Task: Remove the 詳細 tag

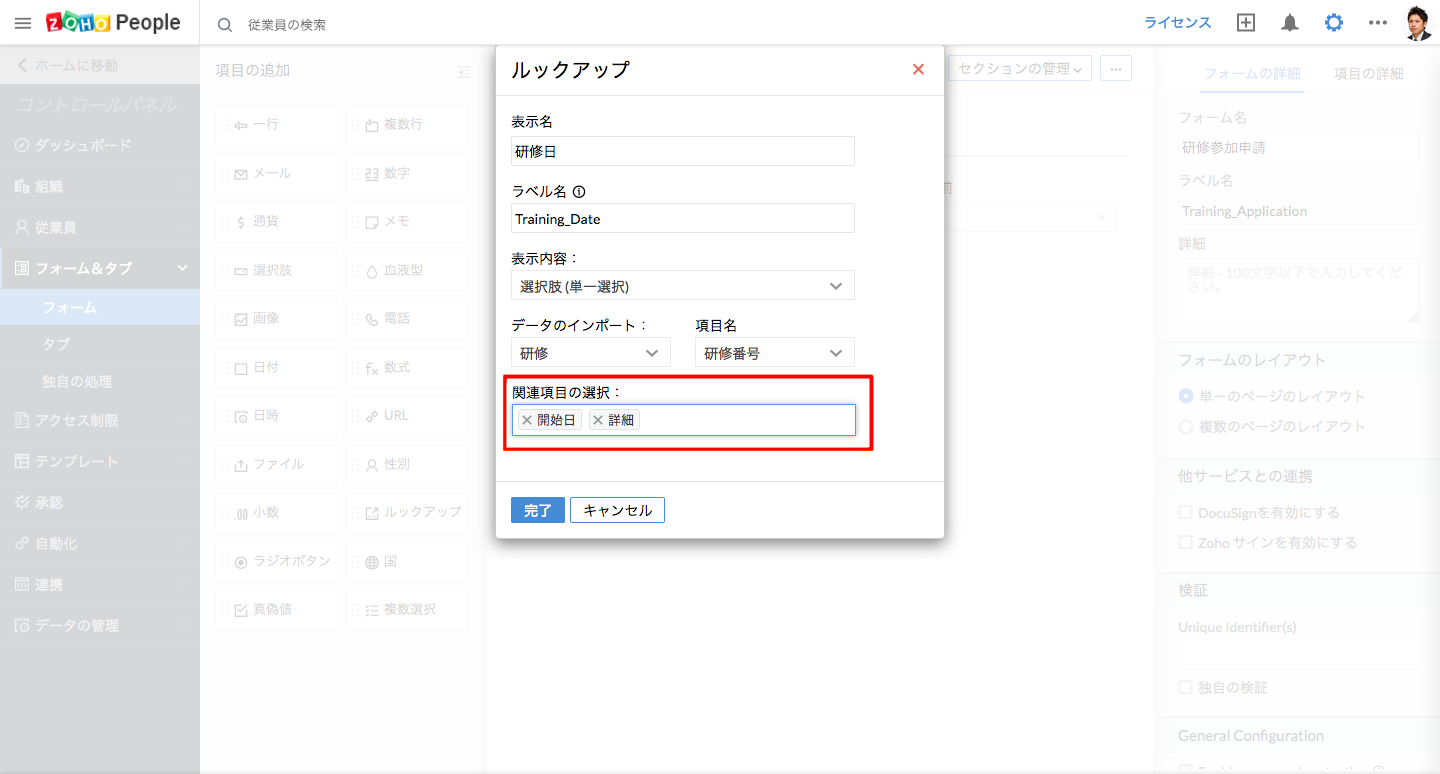Action: click(598, 420)
